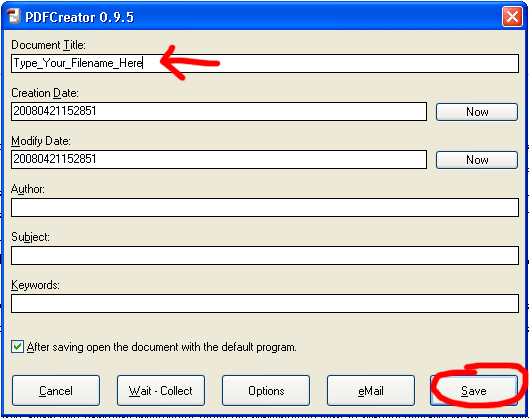Select the Author input box
Image resolution: width=529 pixels, height=418 pixels.
pyautogui.click(x=265, y=207)
